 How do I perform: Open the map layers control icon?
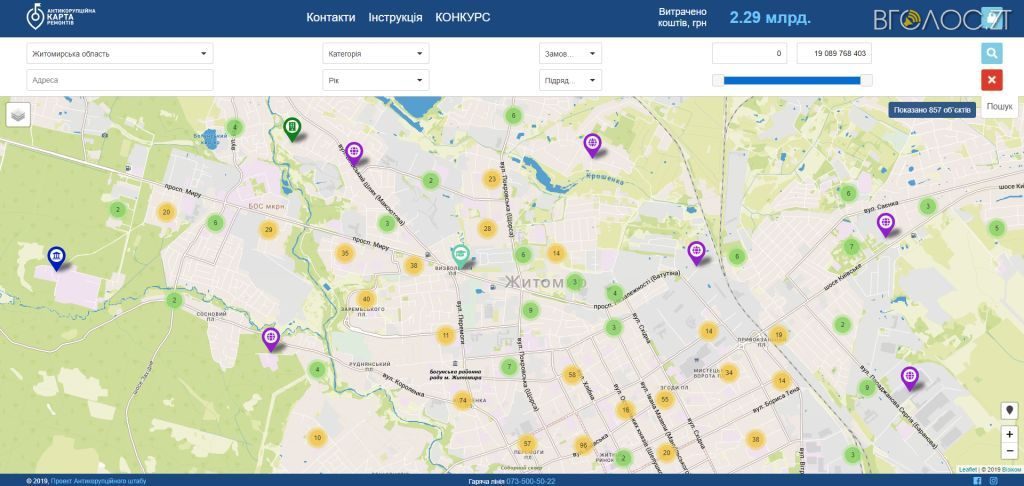[19, 115]
